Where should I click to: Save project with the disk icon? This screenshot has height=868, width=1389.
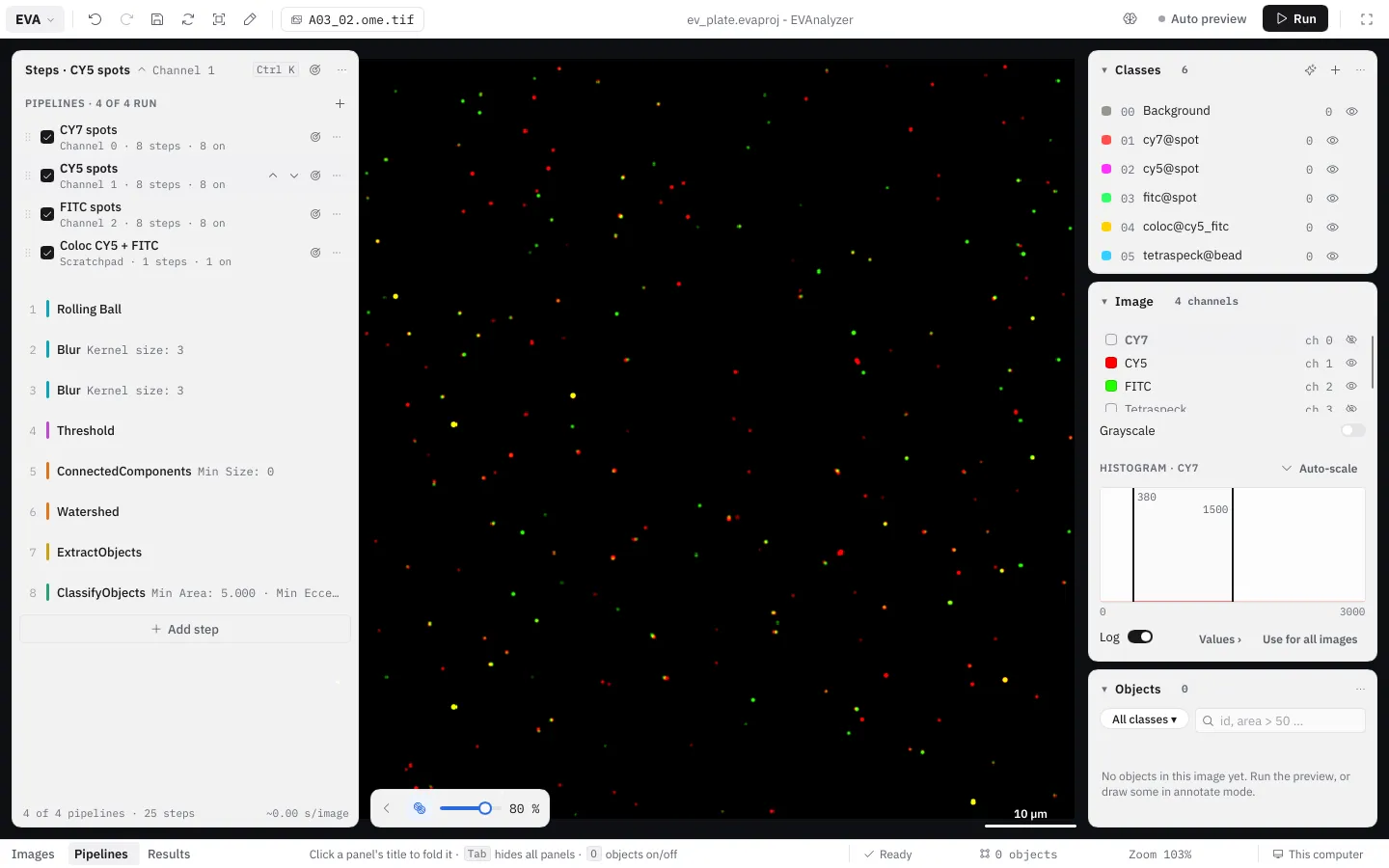point(157,19)
